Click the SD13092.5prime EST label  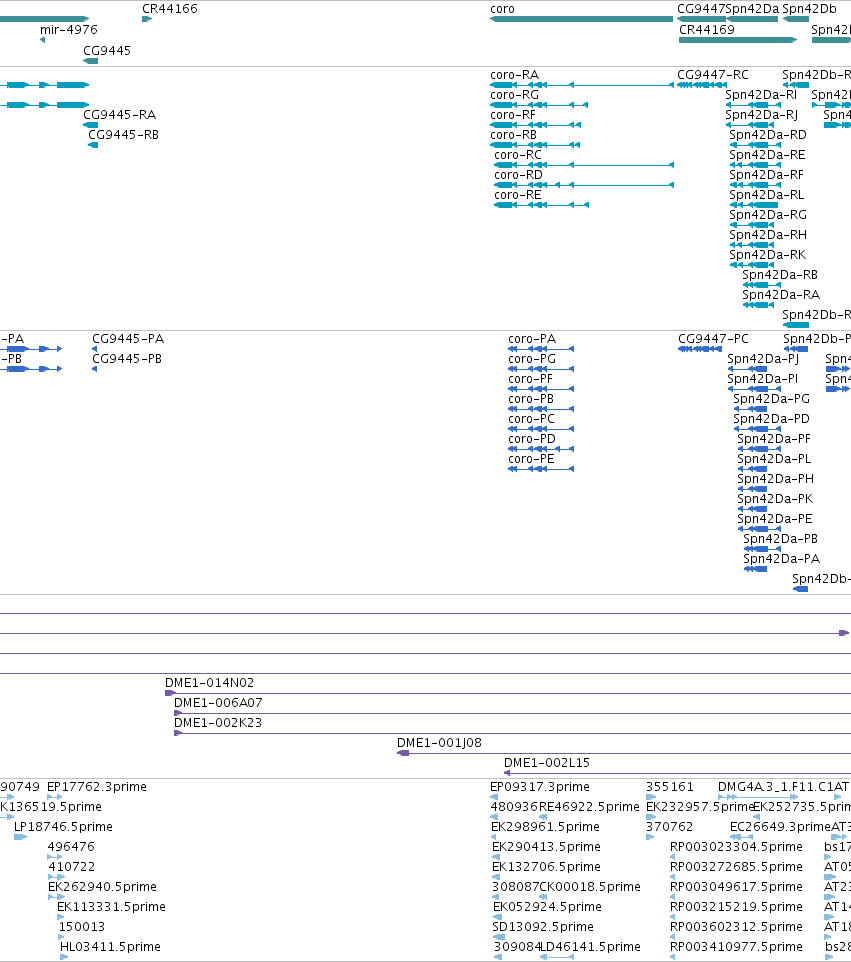[x=543, y=926]
